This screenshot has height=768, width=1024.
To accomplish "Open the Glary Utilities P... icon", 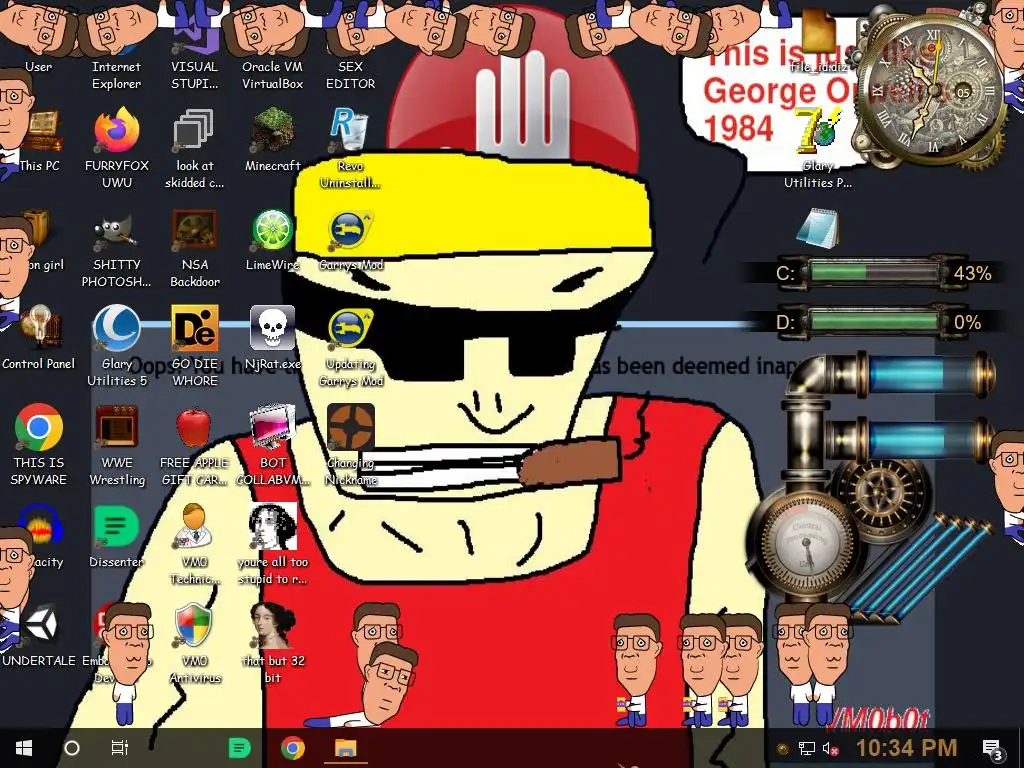I will pyautogui.click(x=816, y=131).
